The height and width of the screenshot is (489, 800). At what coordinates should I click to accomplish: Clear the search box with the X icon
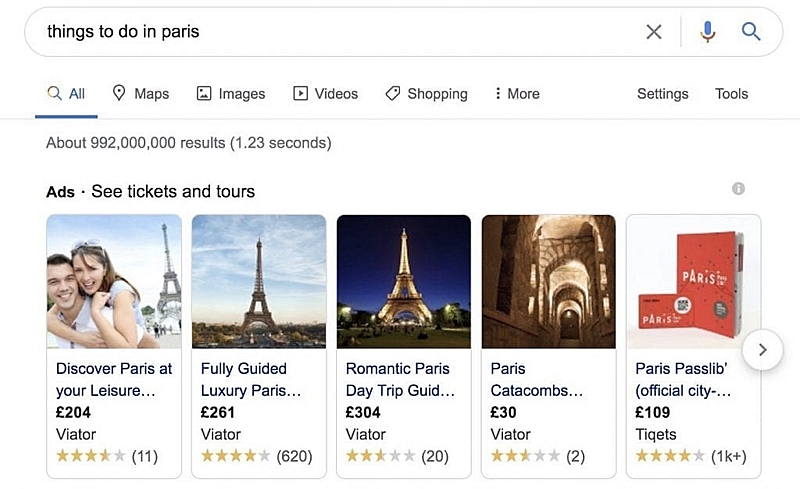654,32
